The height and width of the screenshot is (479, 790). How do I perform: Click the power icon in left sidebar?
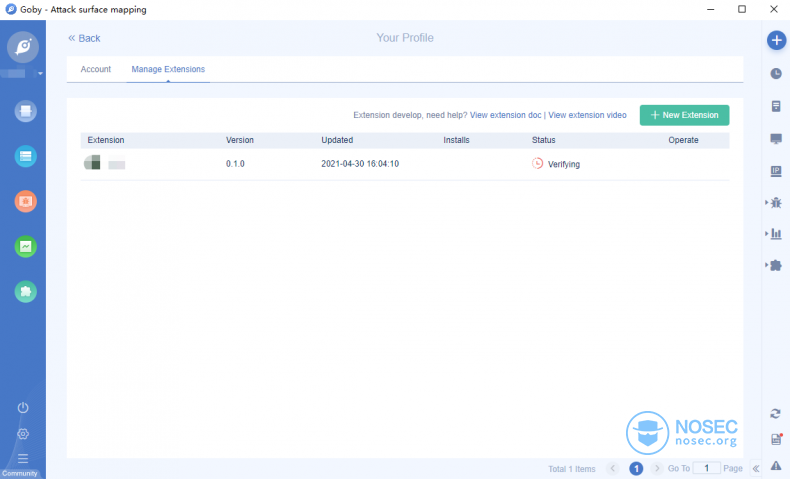tap(23, 407)
